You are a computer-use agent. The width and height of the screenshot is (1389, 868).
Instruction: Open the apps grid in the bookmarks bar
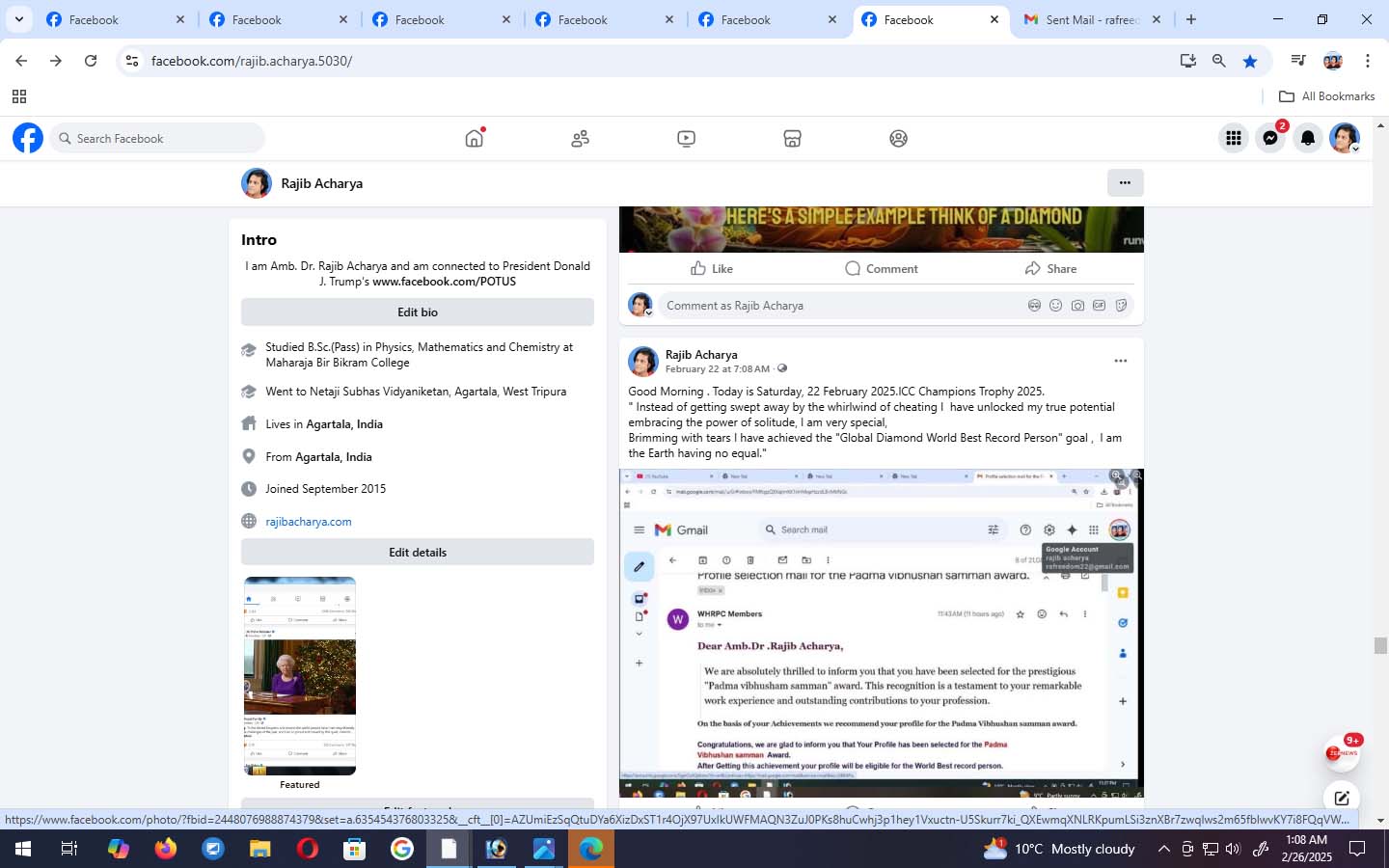[x=18, y=96]
